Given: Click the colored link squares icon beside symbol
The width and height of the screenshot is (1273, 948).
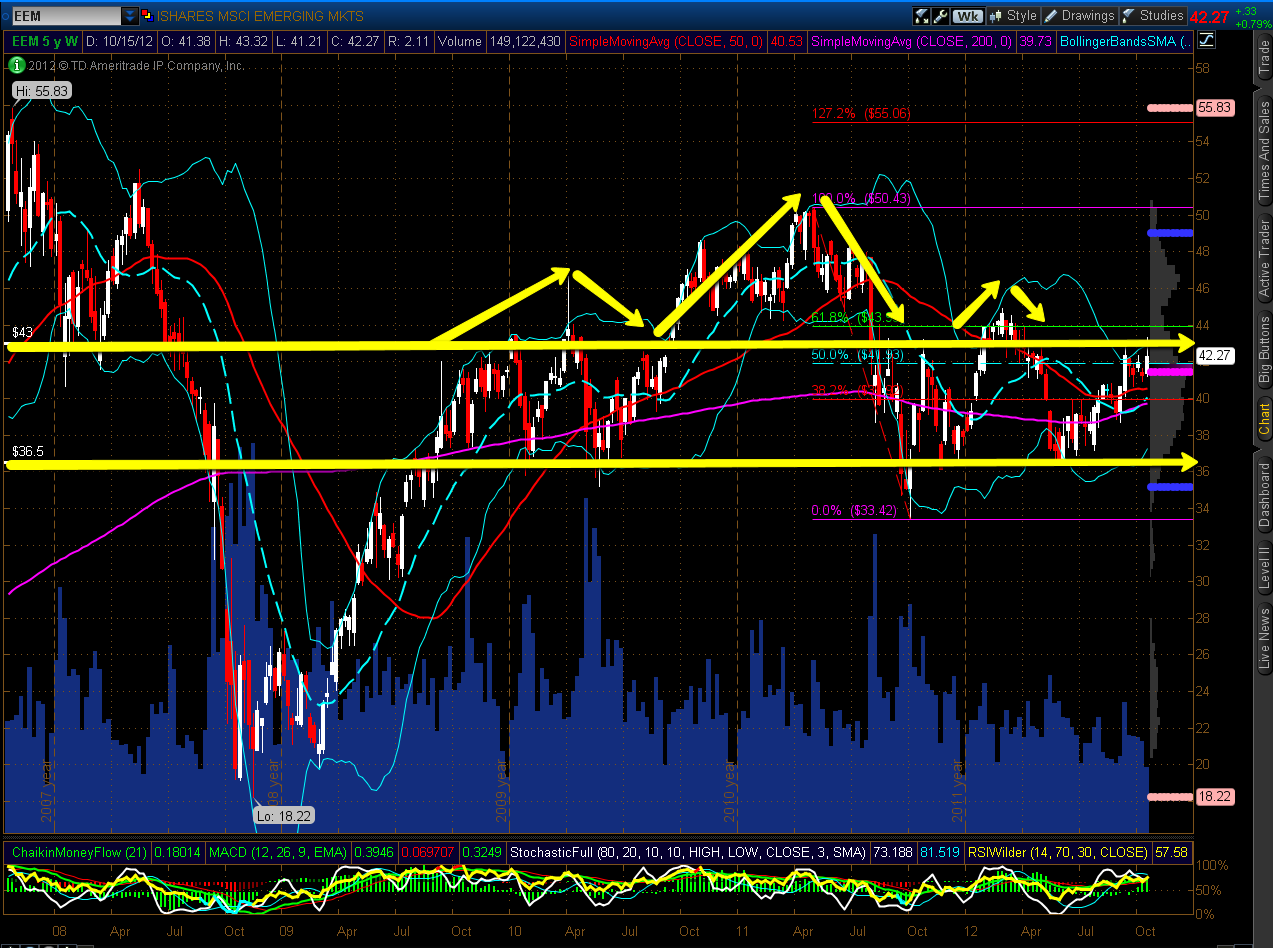Looking at the screenshot, I should click(x=147, y=16).
